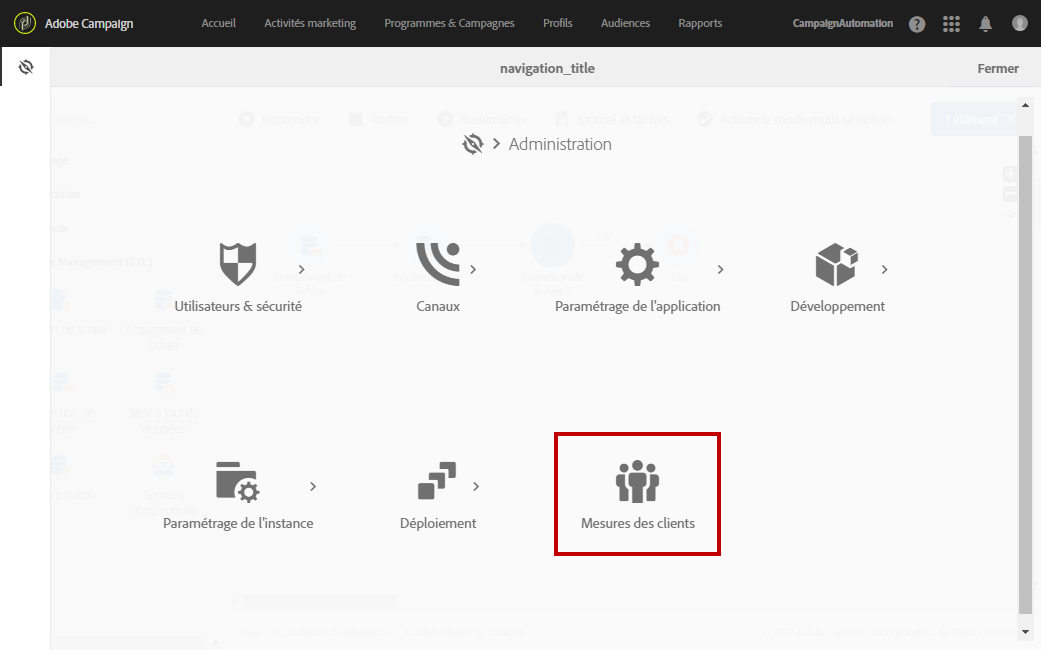This screenshot has height=650, width=1041.
Task: Open the help question mark icon
Action: coord(917,24)
